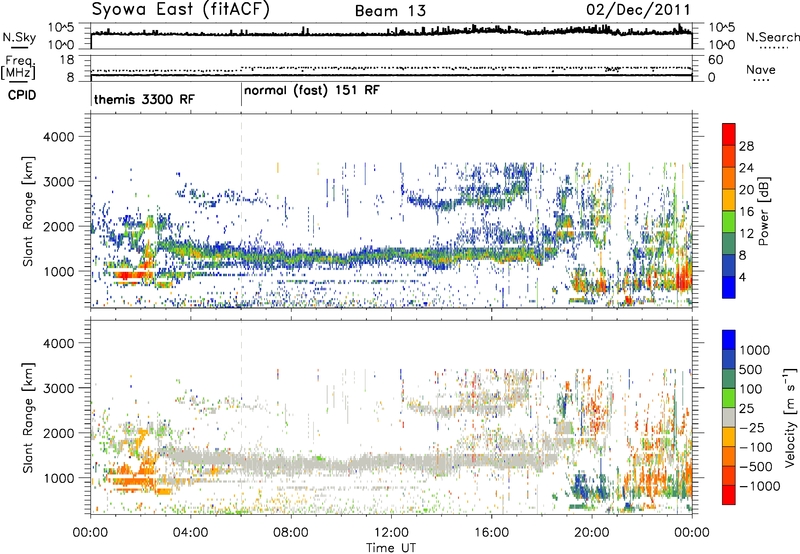Click the Power [dB] color bar label
800x554 pixels.
click(763, 211)
